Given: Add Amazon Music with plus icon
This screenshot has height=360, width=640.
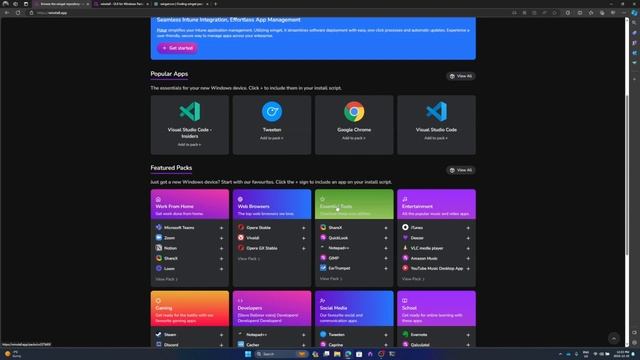Looking at the screenshot, I should tap(468, 258).
